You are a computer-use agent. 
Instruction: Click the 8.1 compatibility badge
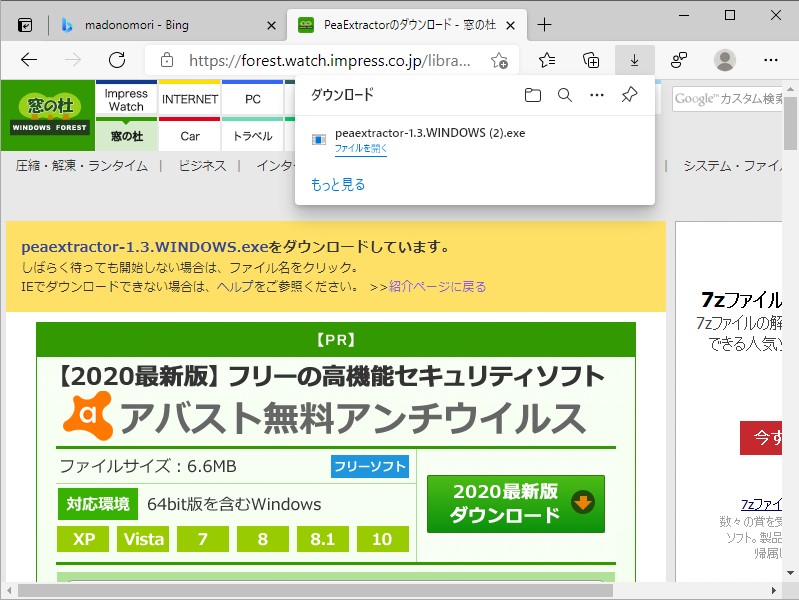click(x=323, y=539)
